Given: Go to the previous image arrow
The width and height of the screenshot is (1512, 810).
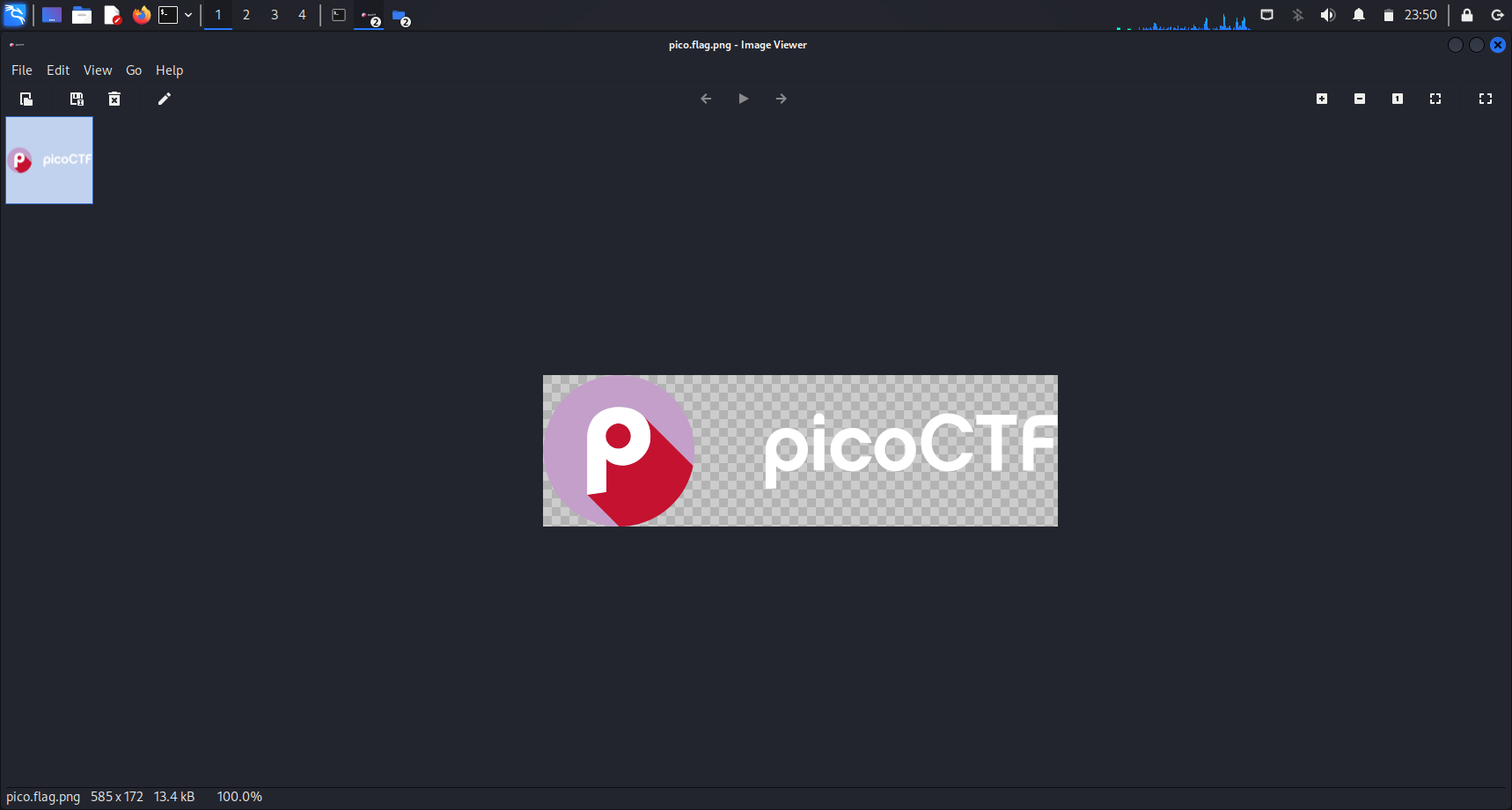Looking at the screenshot, I should pyautogui.click(x=706, y=99).
